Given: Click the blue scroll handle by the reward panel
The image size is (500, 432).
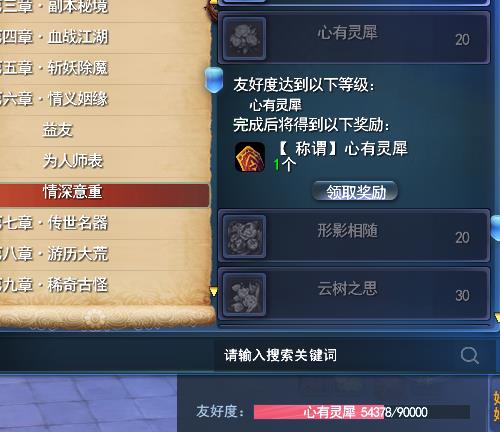Looking at the screenshot, I should click(x=214, y=80).
